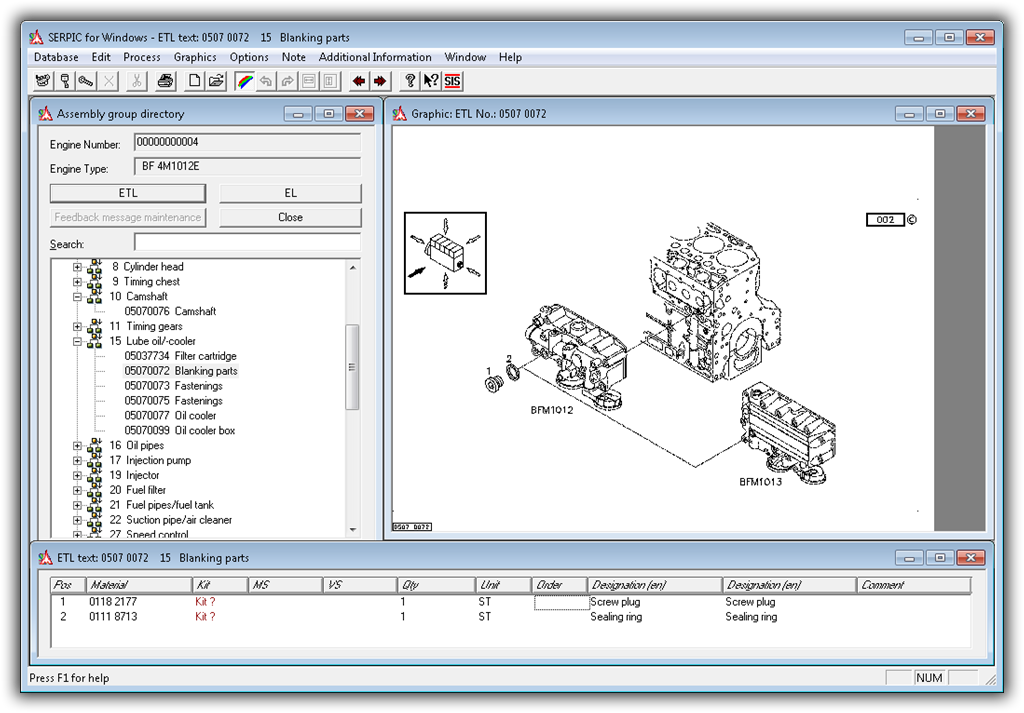The height and width of the screenshot is (713, 1024).
Task: Click material 0118 2177 in parts table
Action: click(113, 601)
